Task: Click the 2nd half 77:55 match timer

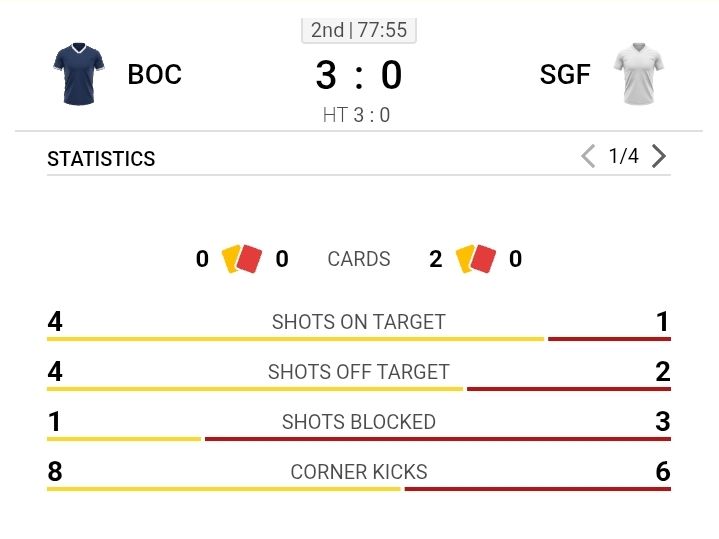Action: tap(359, 30)
